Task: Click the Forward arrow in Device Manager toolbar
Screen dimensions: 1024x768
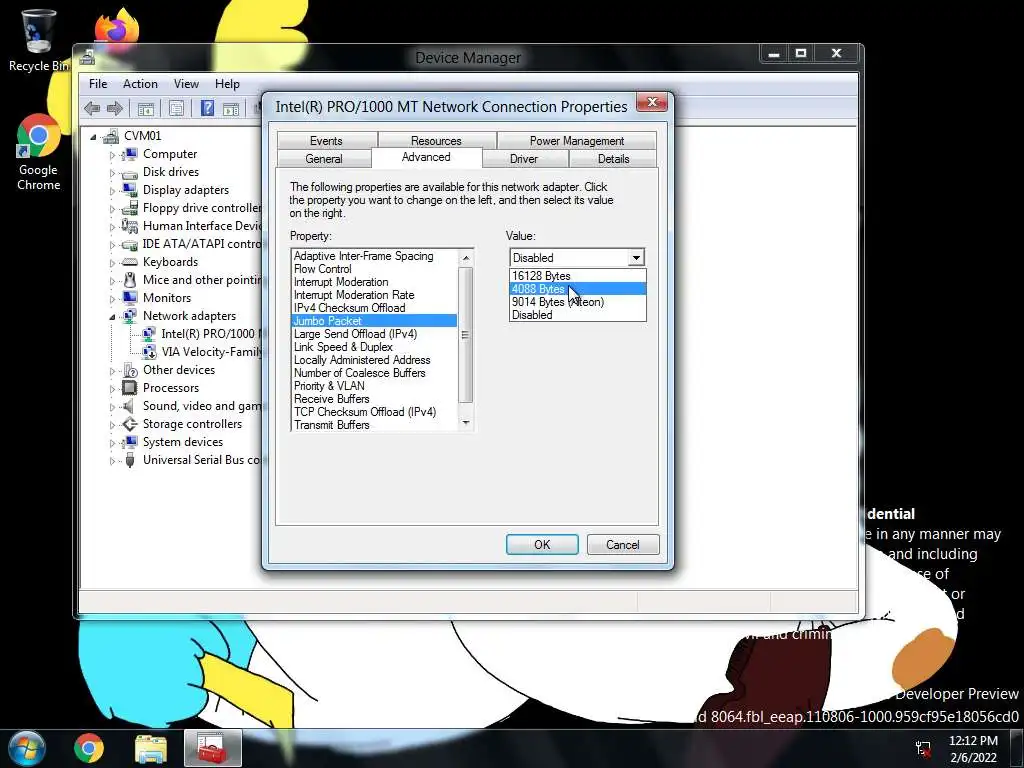Action: pos(115,108)
